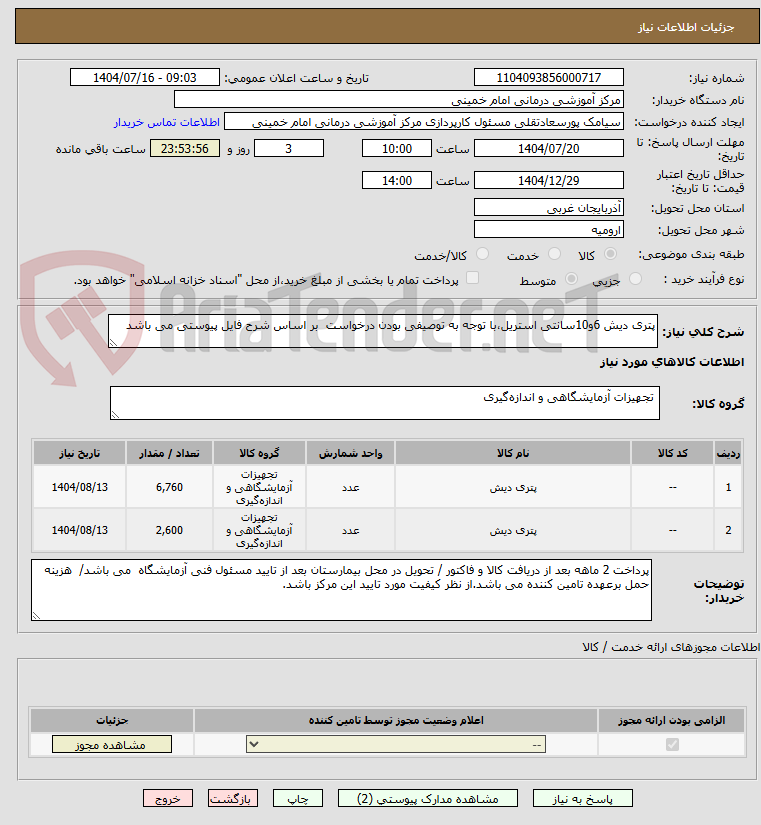Viewport: 761px width, 825px height.
Task: Click the کد کالا column header
Action: point(673,453)
